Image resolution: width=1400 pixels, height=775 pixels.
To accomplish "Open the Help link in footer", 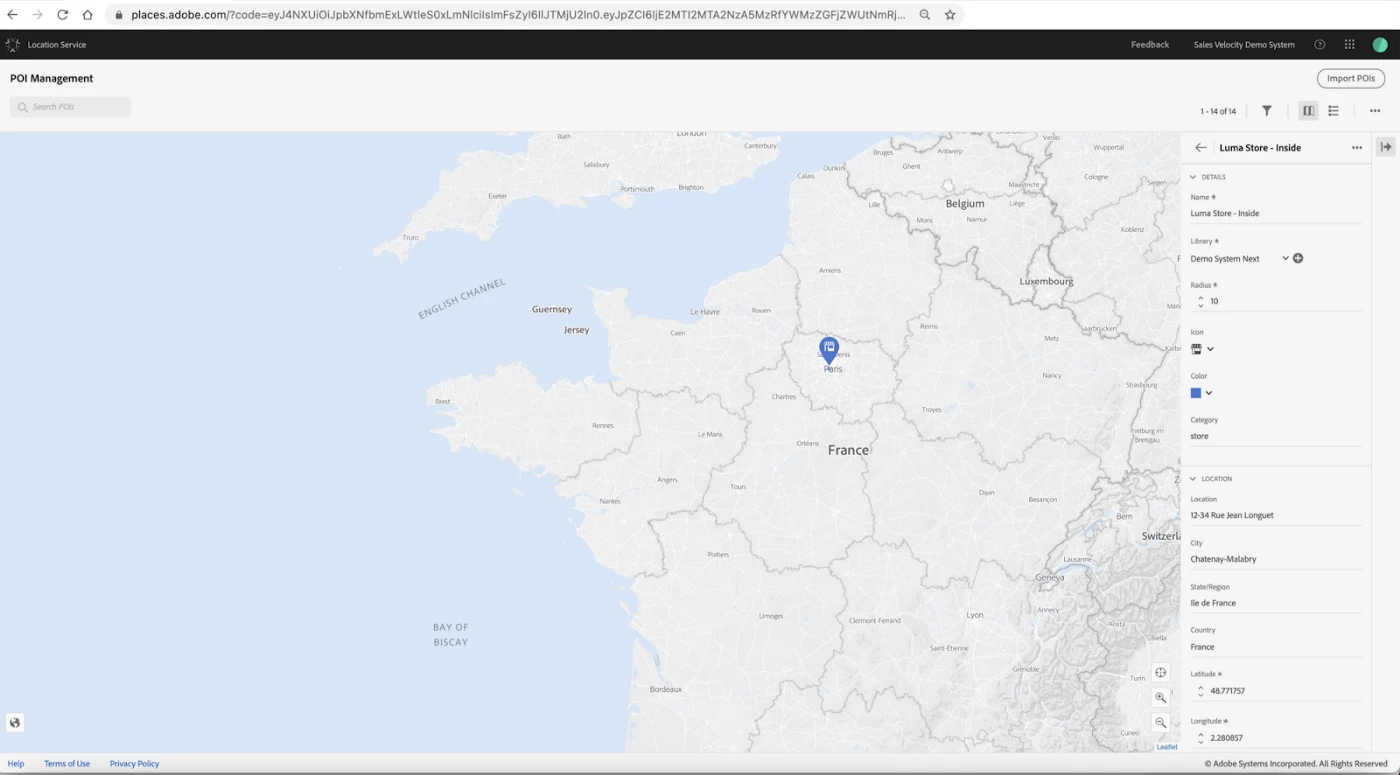I will click(x=16, y=764).
